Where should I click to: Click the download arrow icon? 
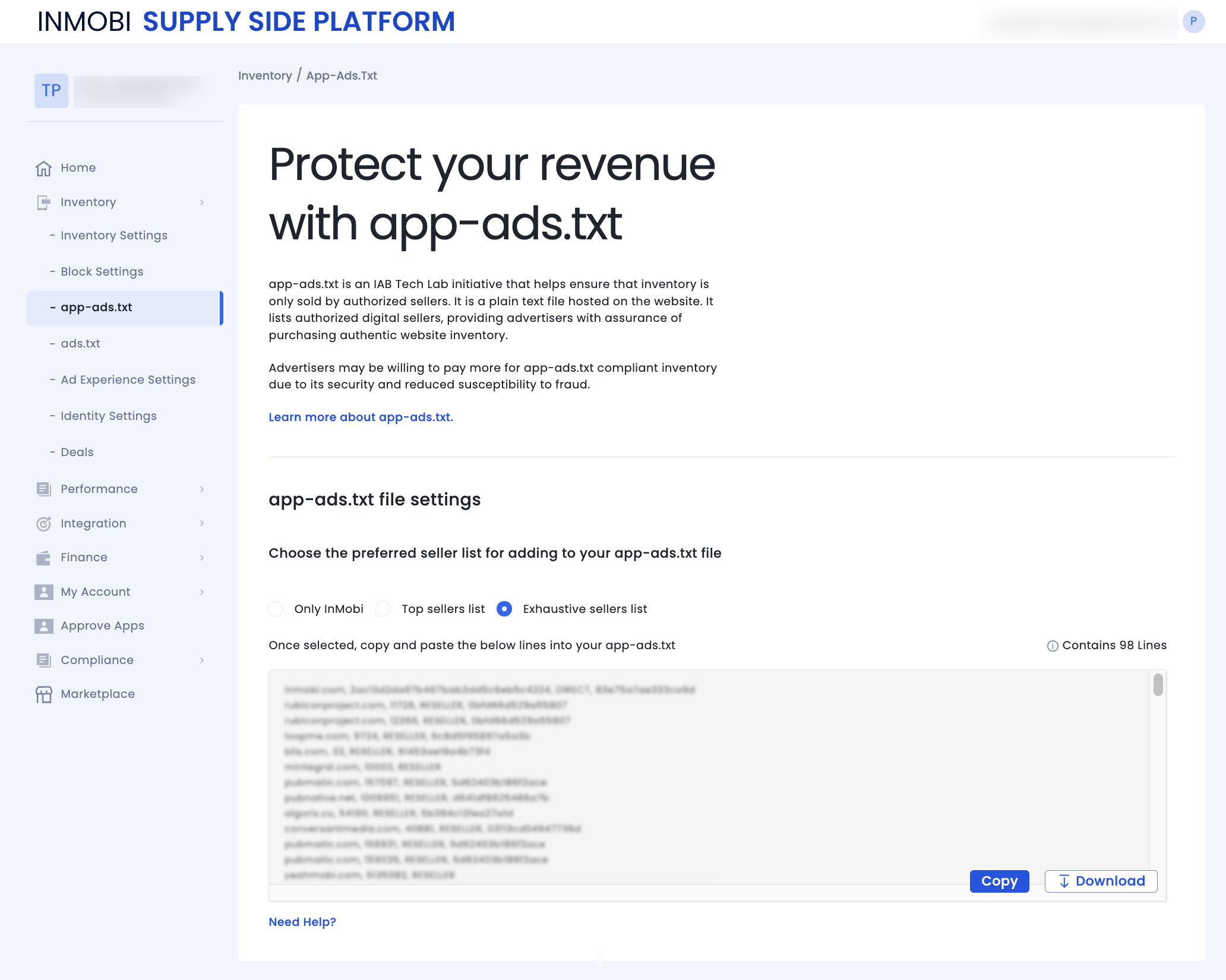pyautogui.click(x=1064, y=881)
